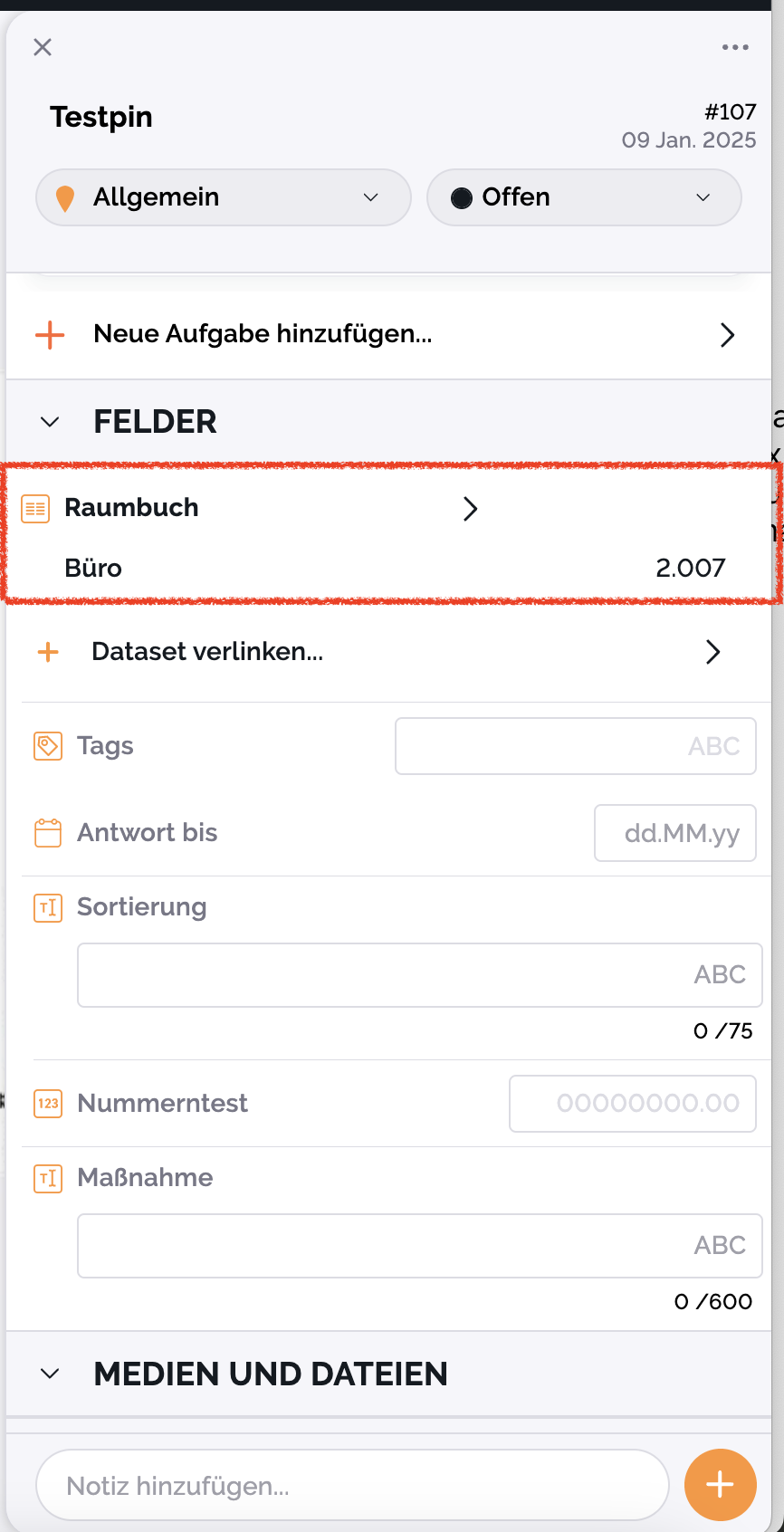784x1532 pixels.
Task: Collapse the MEDIEN UND DATEIEN section
Action: (x=51, y=1374)
